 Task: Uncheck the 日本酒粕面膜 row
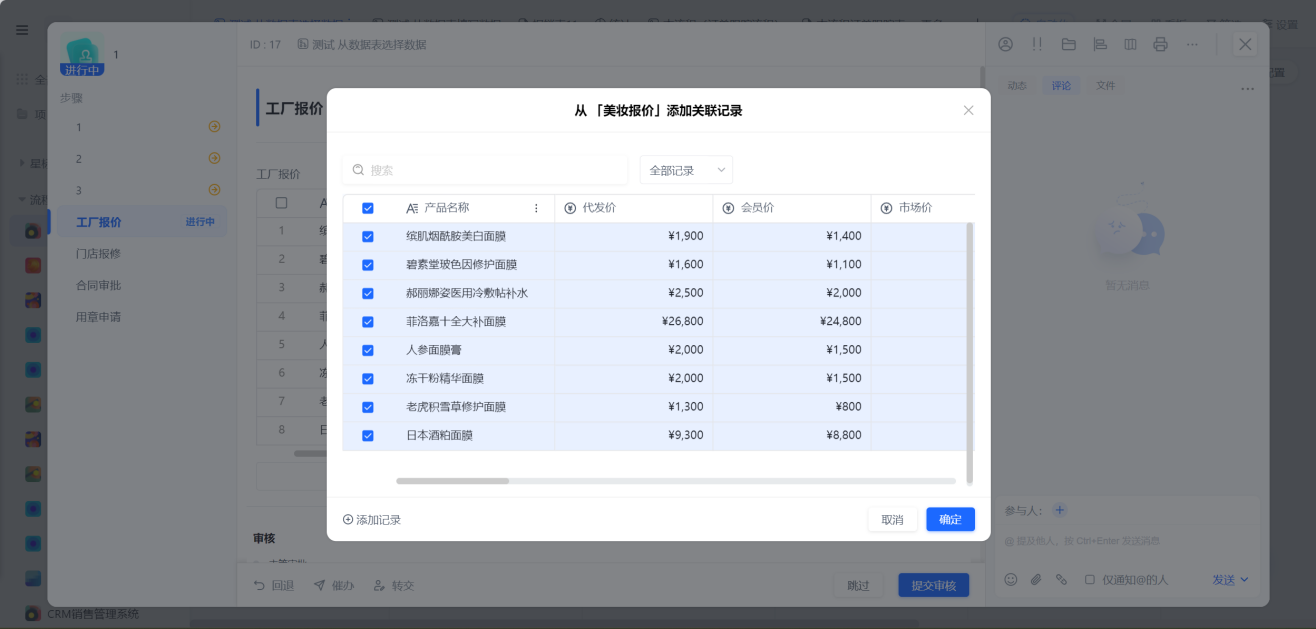click(368, 436)
